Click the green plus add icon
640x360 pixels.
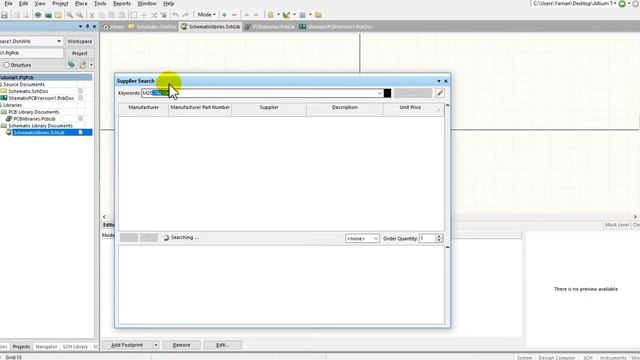224,15
